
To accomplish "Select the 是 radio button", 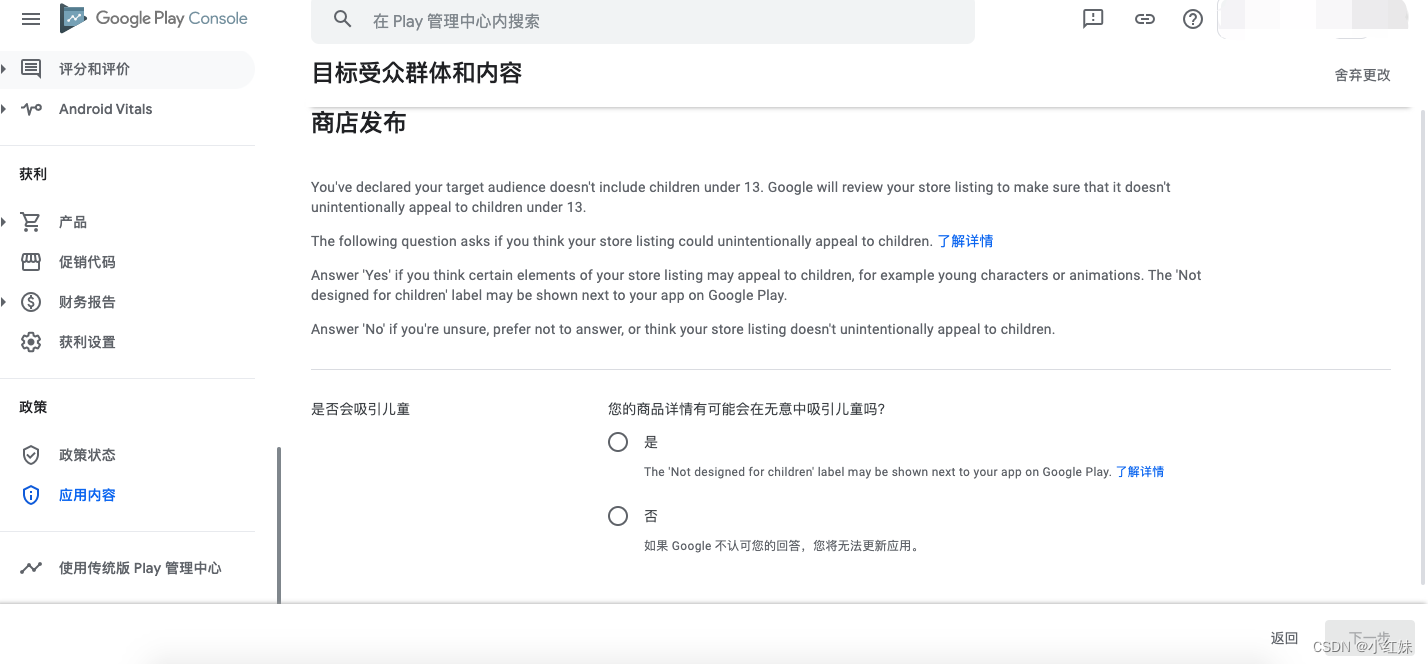I will tap(617, 441).
